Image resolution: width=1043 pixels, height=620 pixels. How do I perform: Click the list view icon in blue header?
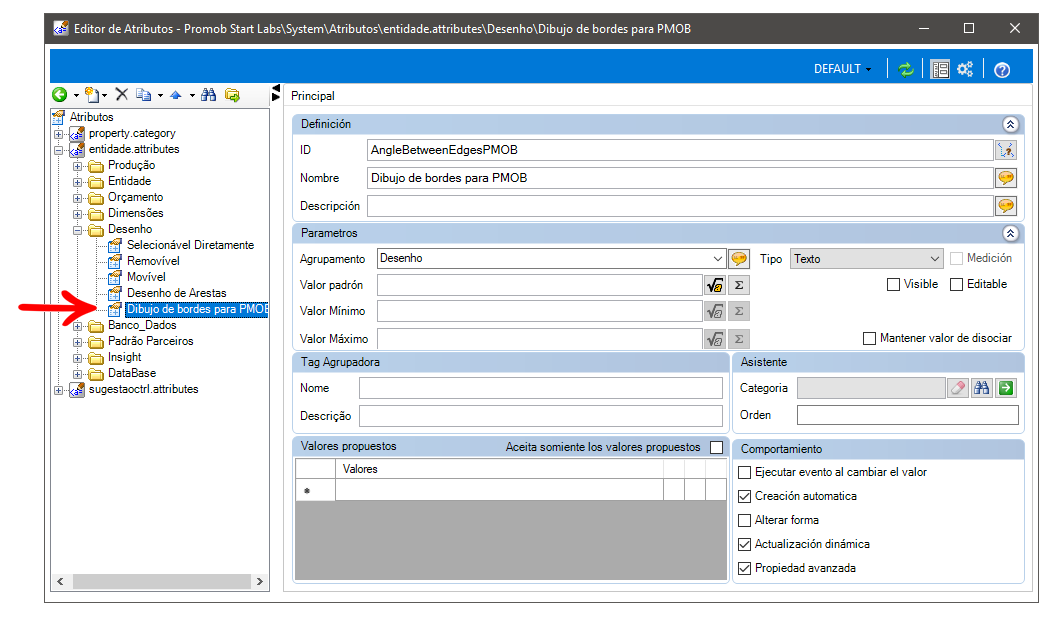940,69
